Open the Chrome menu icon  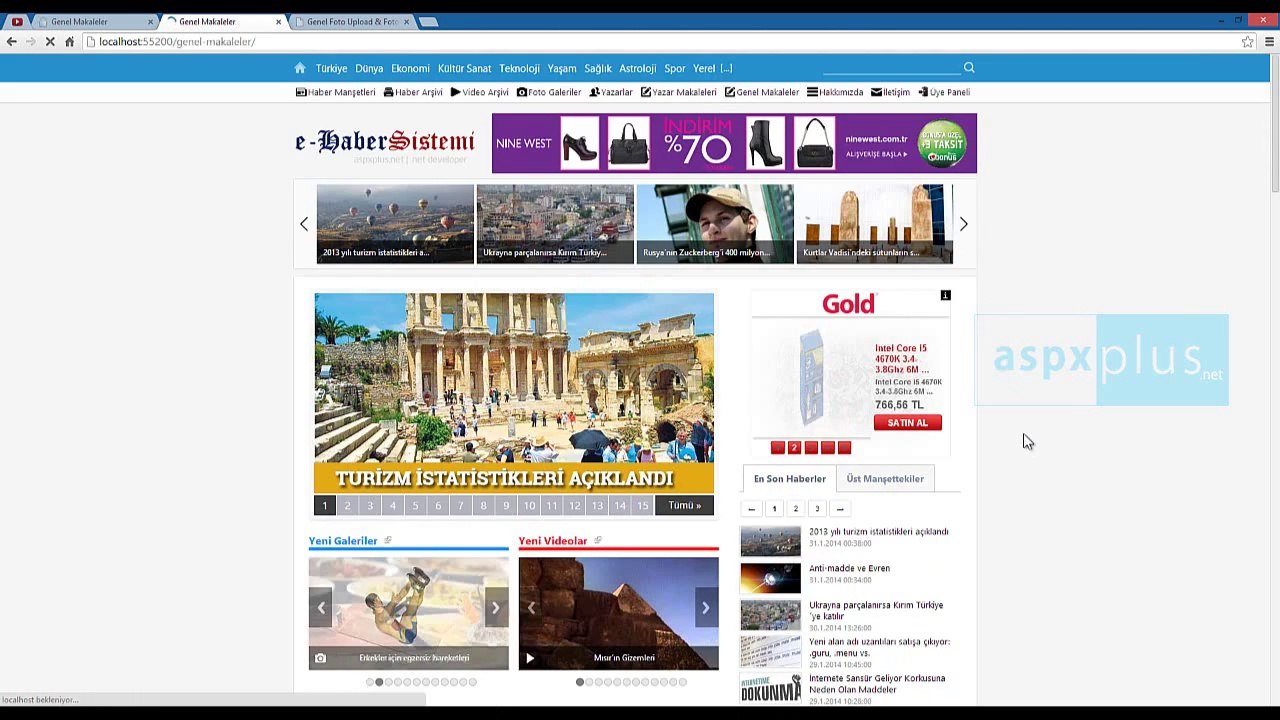coord(1269,42)
